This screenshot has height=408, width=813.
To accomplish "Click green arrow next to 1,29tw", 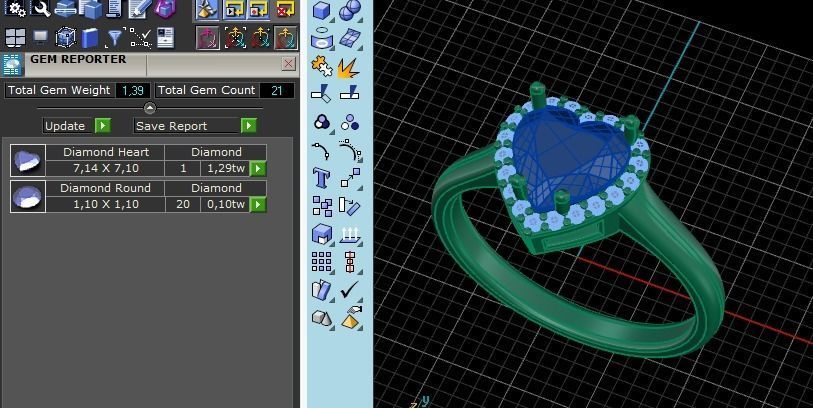I will coord(258,168).
